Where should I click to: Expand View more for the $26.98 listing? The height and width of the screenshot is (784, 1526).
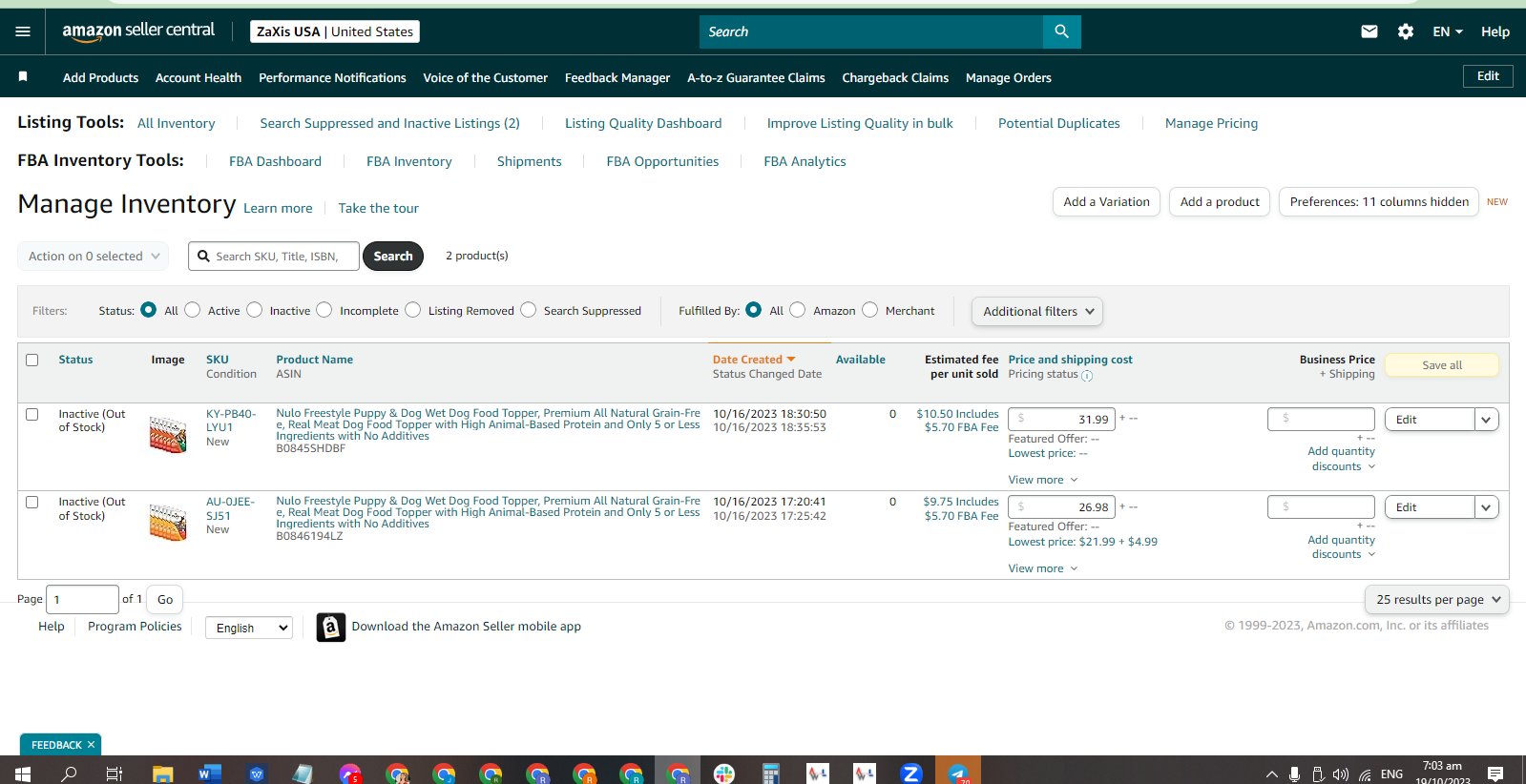pos(1043,568)
